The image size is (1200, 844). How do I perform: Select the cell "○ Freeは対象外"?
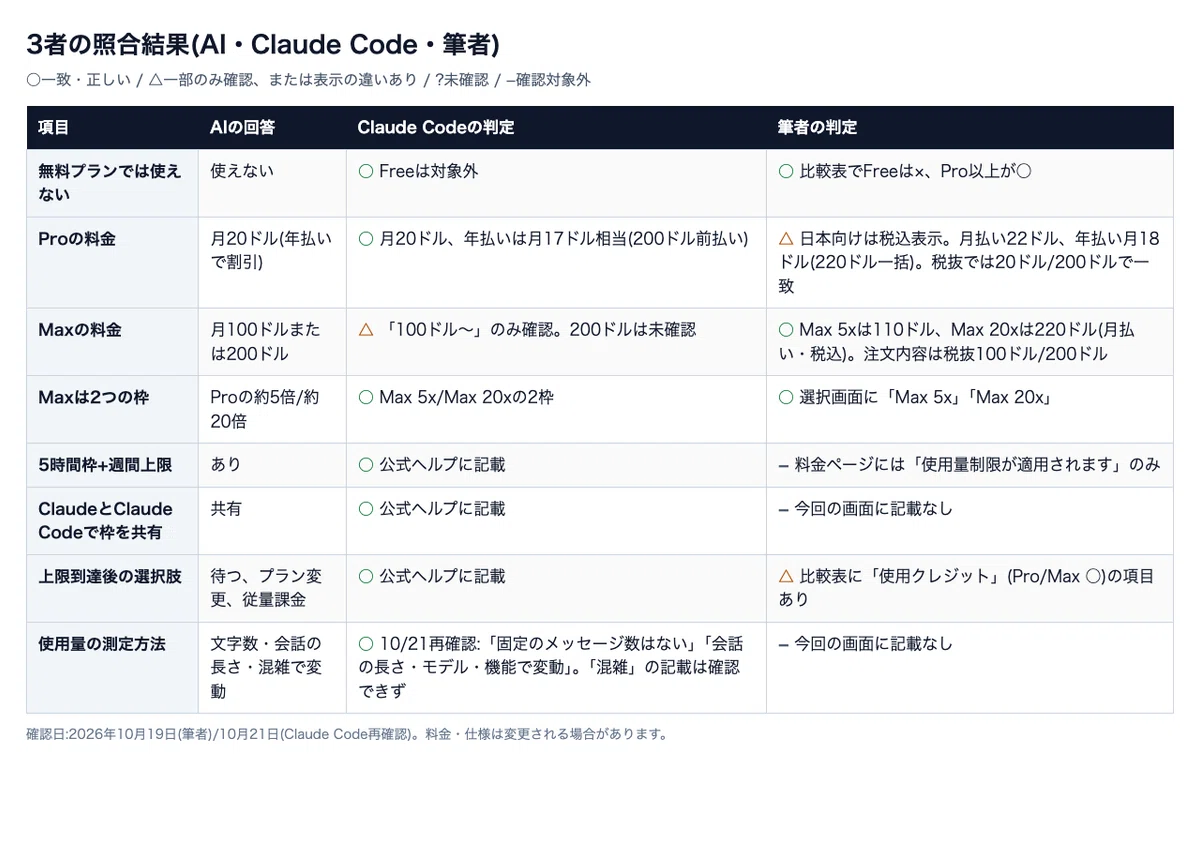coord(556,183)
